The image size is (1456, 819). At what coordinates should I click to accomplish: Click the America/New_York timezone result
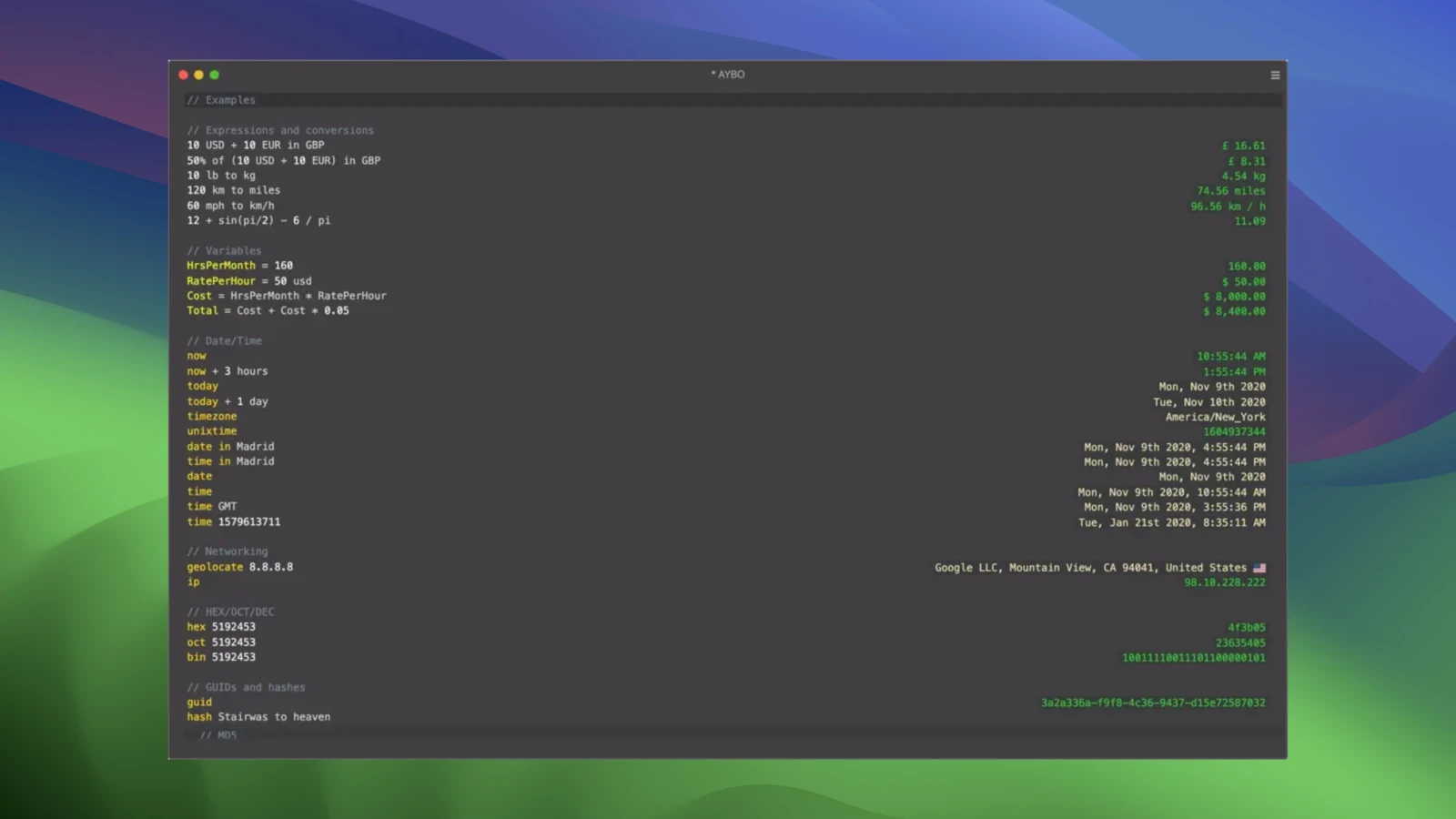pos(1215,417)
